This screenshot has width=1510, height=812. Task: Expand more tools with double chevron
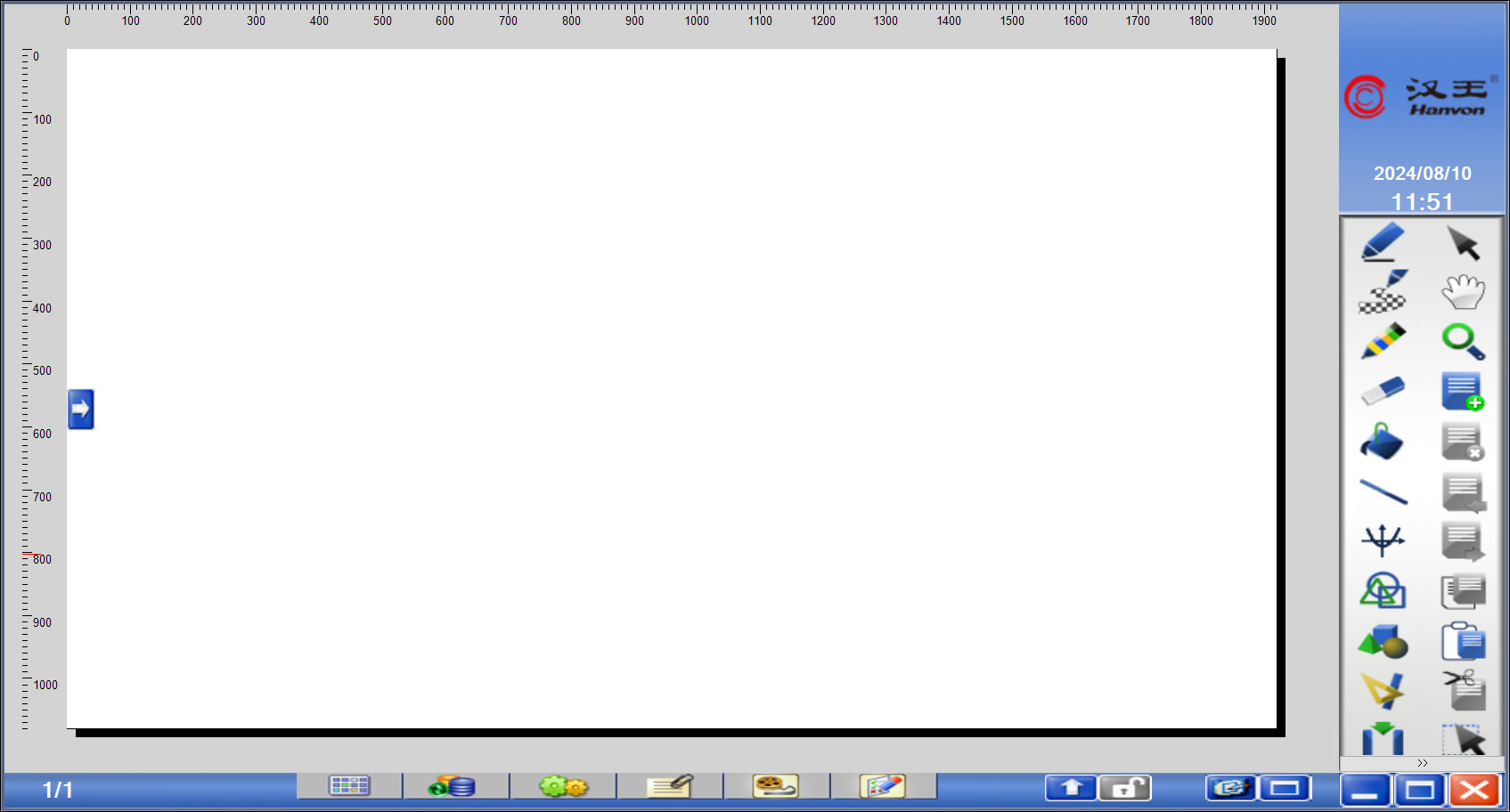coord(1422,763)
